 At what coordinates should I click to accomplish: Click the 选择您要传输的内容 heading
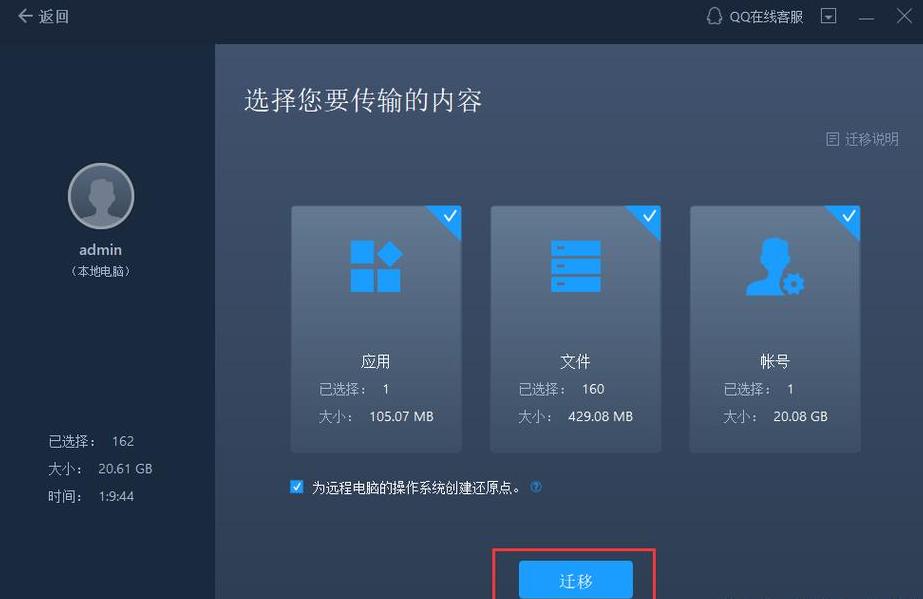[x=363, y=101]
